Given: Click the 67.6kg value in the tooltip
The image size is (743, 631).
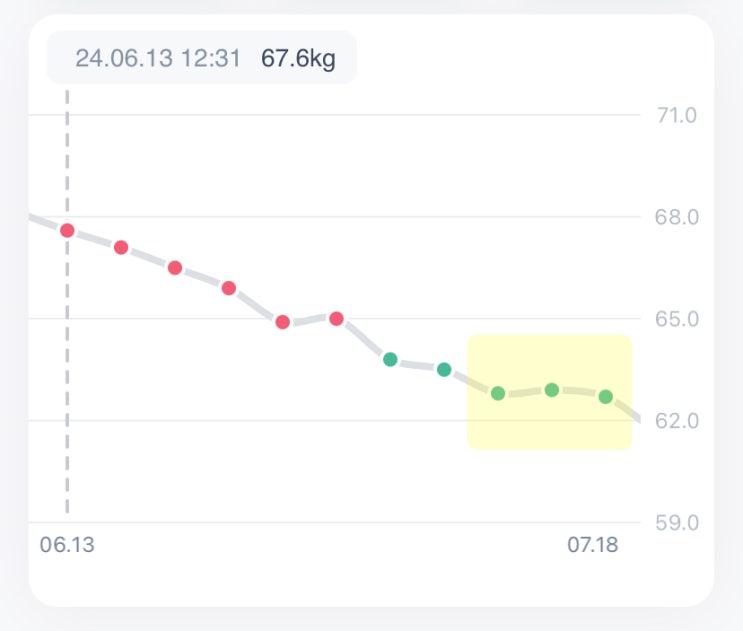Looking at the screenshot, I should coord(298,58).
